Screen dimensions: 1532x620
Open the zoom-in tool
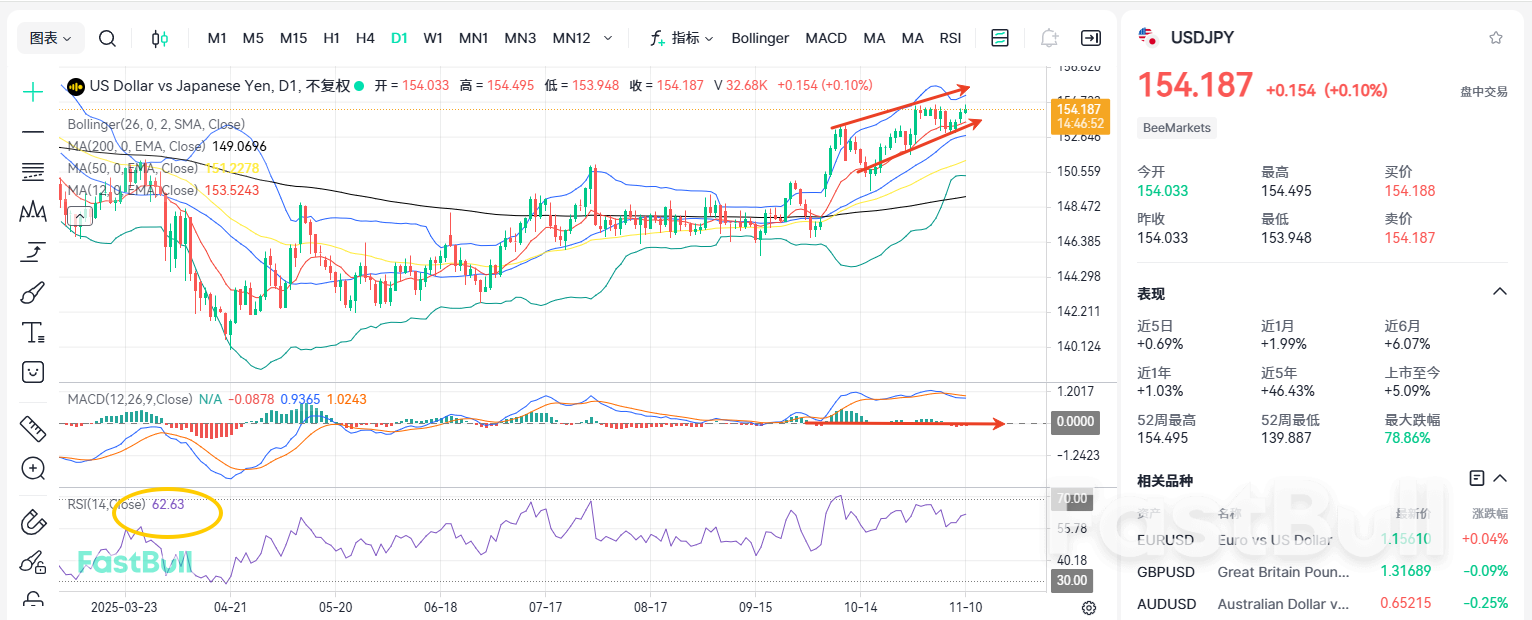[32, 468]
